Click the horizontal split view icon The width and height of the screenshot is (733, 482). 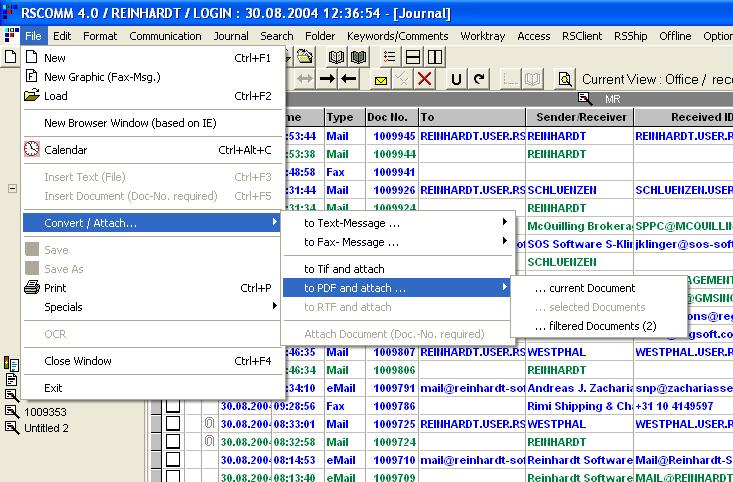412,57
